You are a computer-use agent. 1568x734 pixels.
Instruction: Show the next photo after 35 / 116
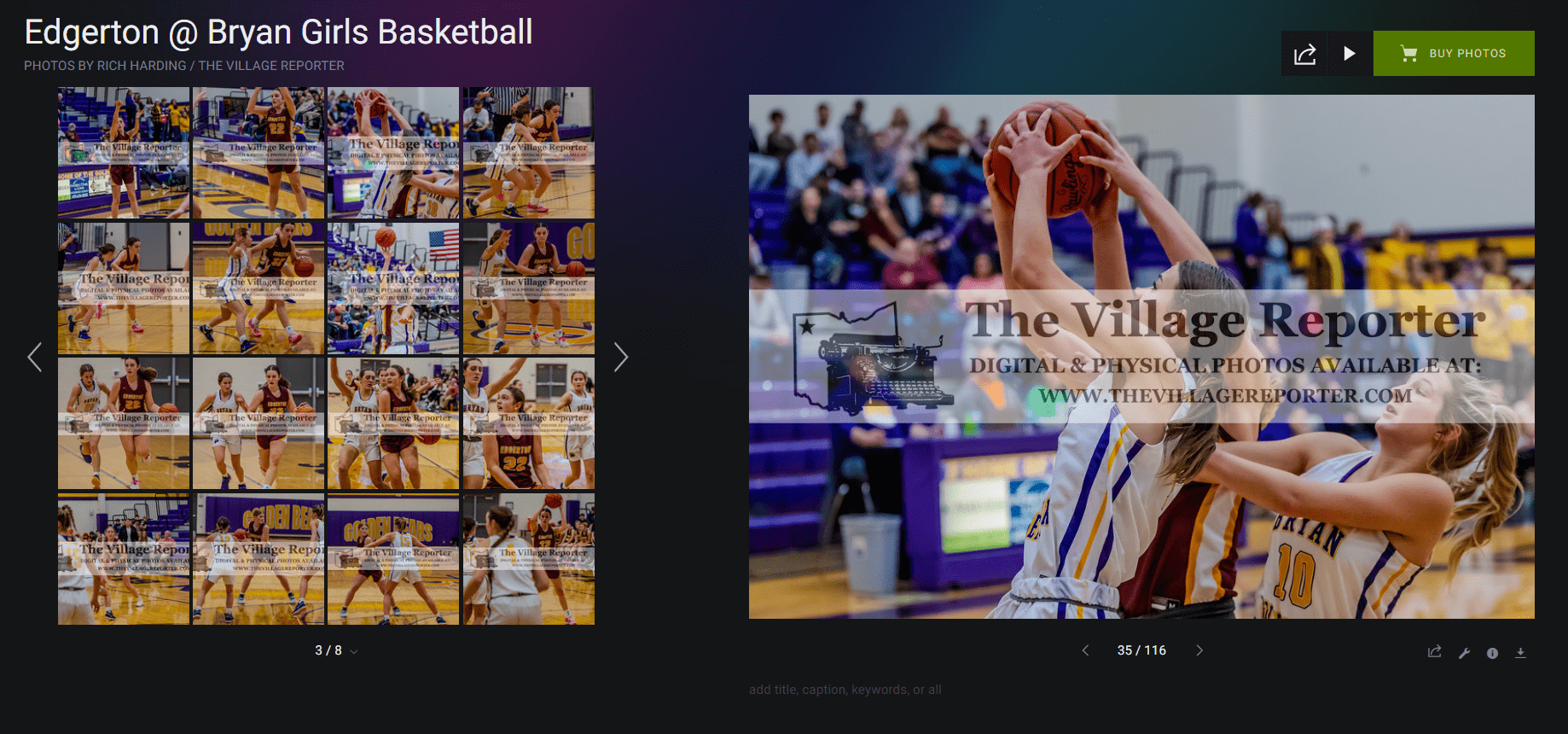[x=1199, y=650]
